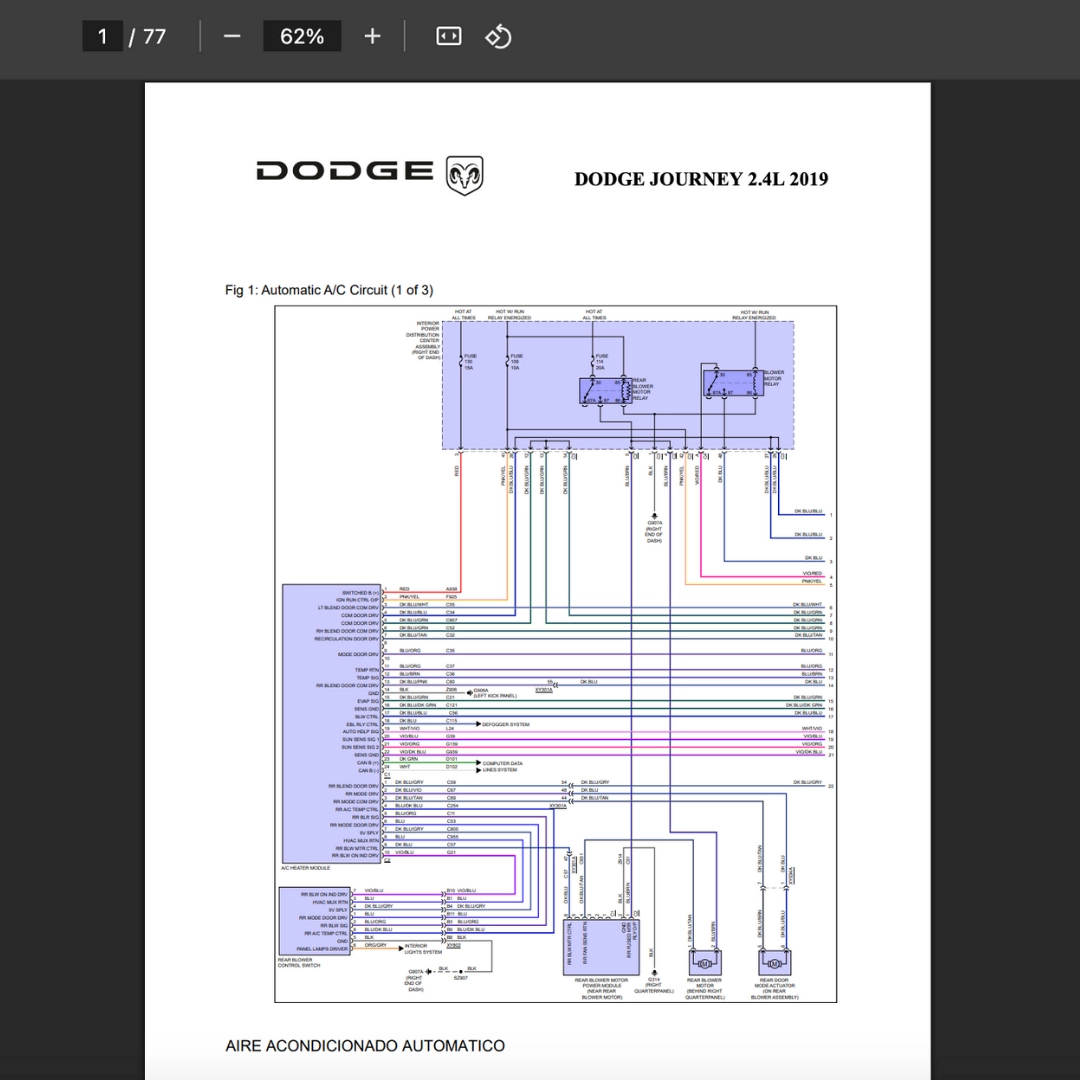Click the Rear Blower Motor Relay symbol
The image size is (1080, 1080).
point(605,391)
